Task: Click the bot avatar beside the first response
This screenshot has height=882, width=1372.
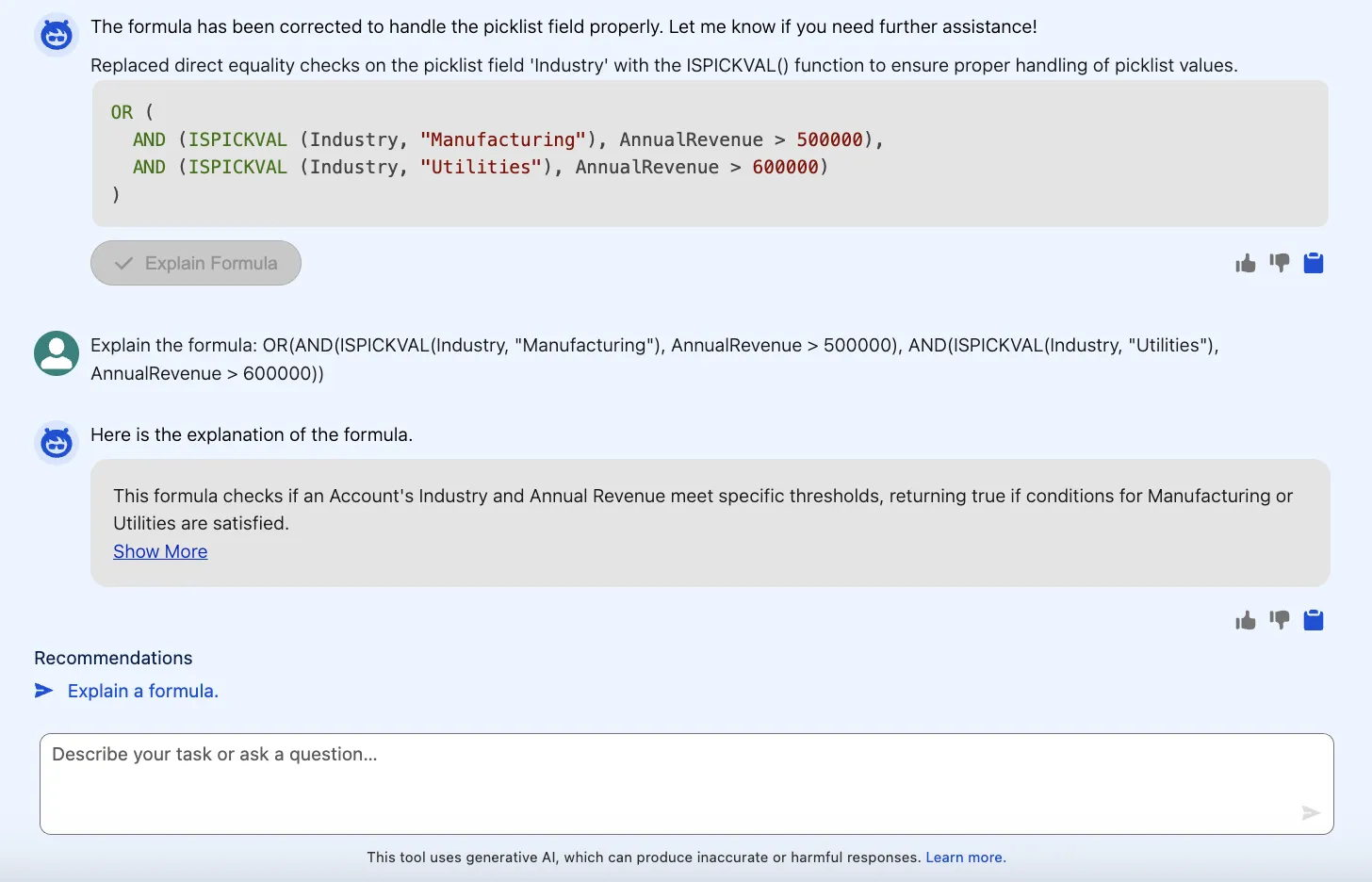Action: click(57, 36)
